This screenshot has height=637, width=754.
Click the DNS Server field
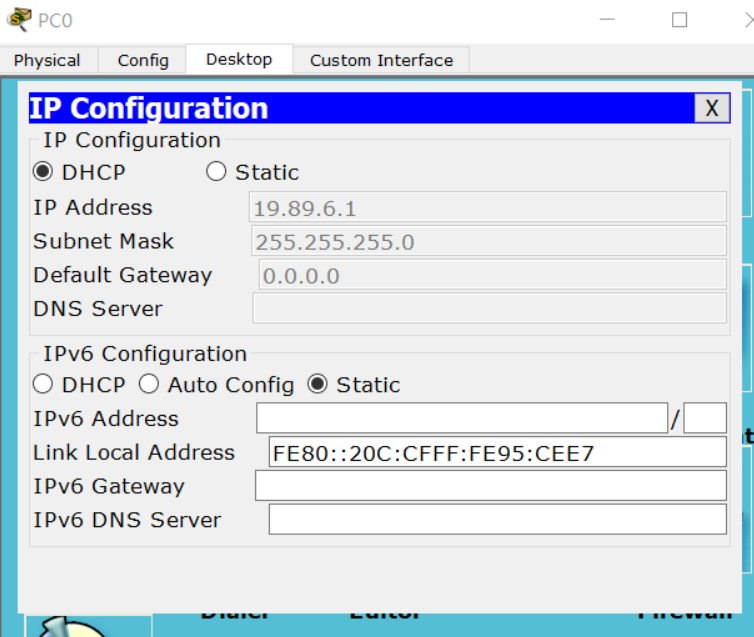coord(490,309)
